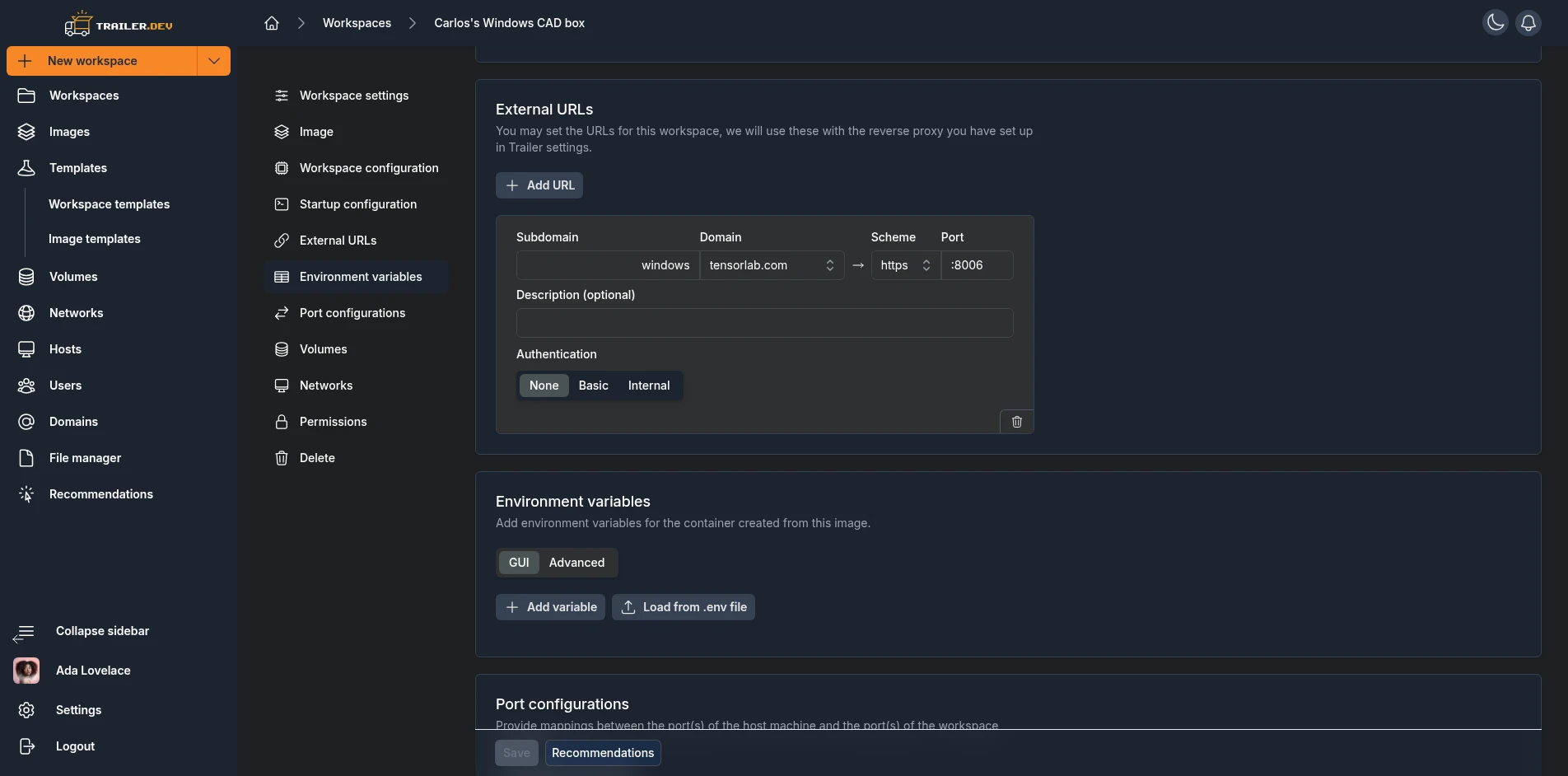
Task: Open the Image section in the submenu
Action: 356,132
